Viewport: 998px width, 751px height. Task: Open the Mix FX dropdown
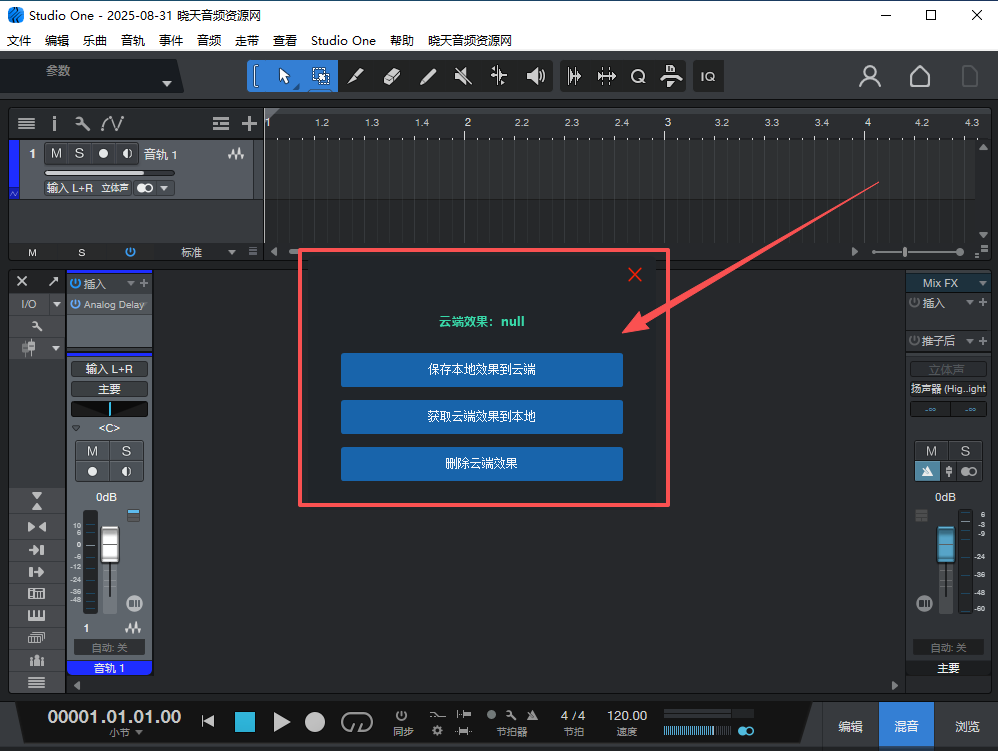point(981,283)
